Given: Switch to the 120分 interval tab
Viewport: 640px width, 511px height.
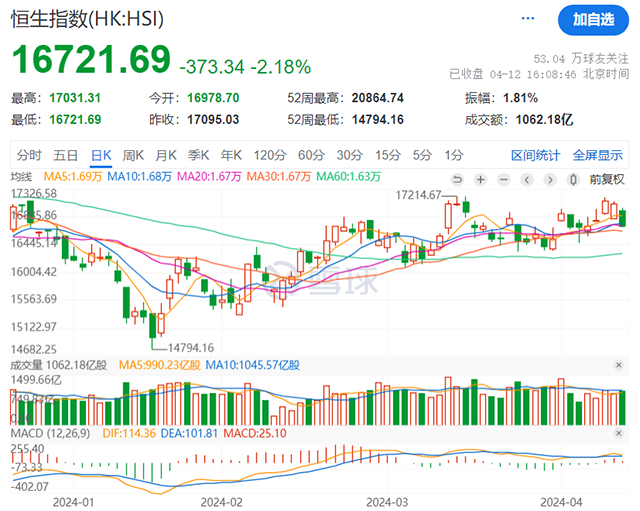Looking at the screenshot, I should [x=270, y=155].
